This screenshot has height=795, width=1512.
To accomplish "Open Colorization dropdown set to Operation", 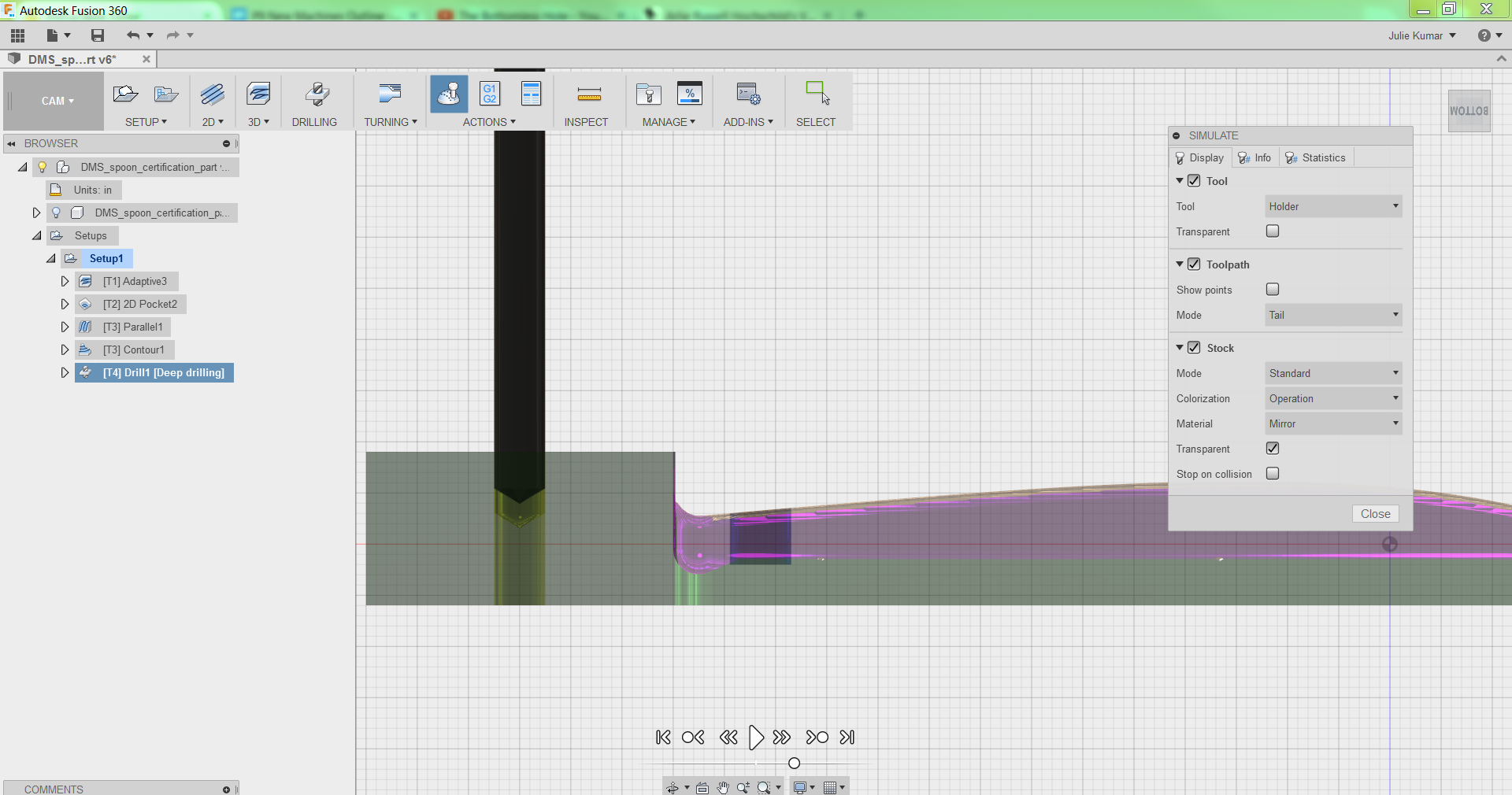I will [x=1333, y=398].
